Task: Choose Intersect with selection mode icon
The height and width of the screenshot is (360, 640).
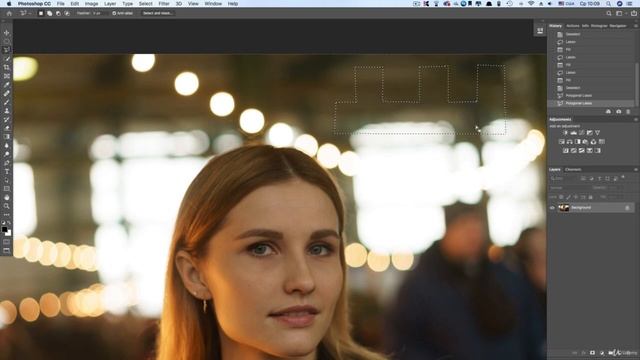Action: [x=67, y=13]
